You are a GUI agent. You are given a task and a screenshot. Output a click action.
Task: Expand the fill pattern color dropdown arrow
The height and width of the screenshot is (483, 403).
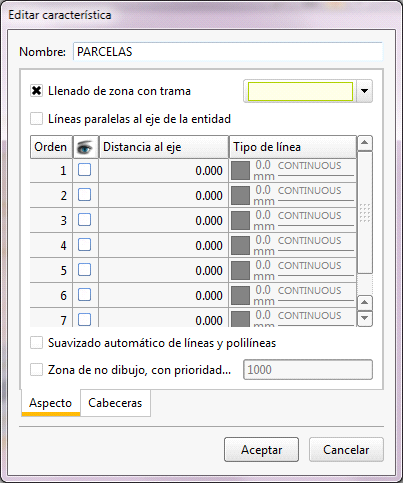pos(364,91)
